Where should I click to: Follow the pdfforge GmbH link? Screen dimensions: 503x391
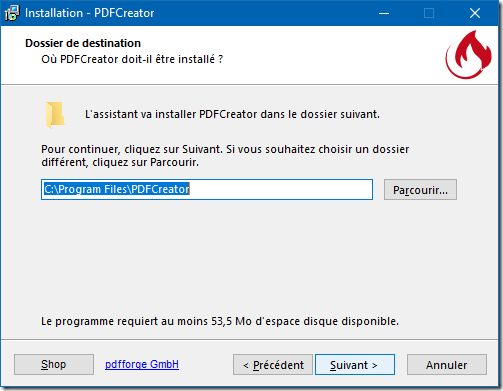coord(142,364)
